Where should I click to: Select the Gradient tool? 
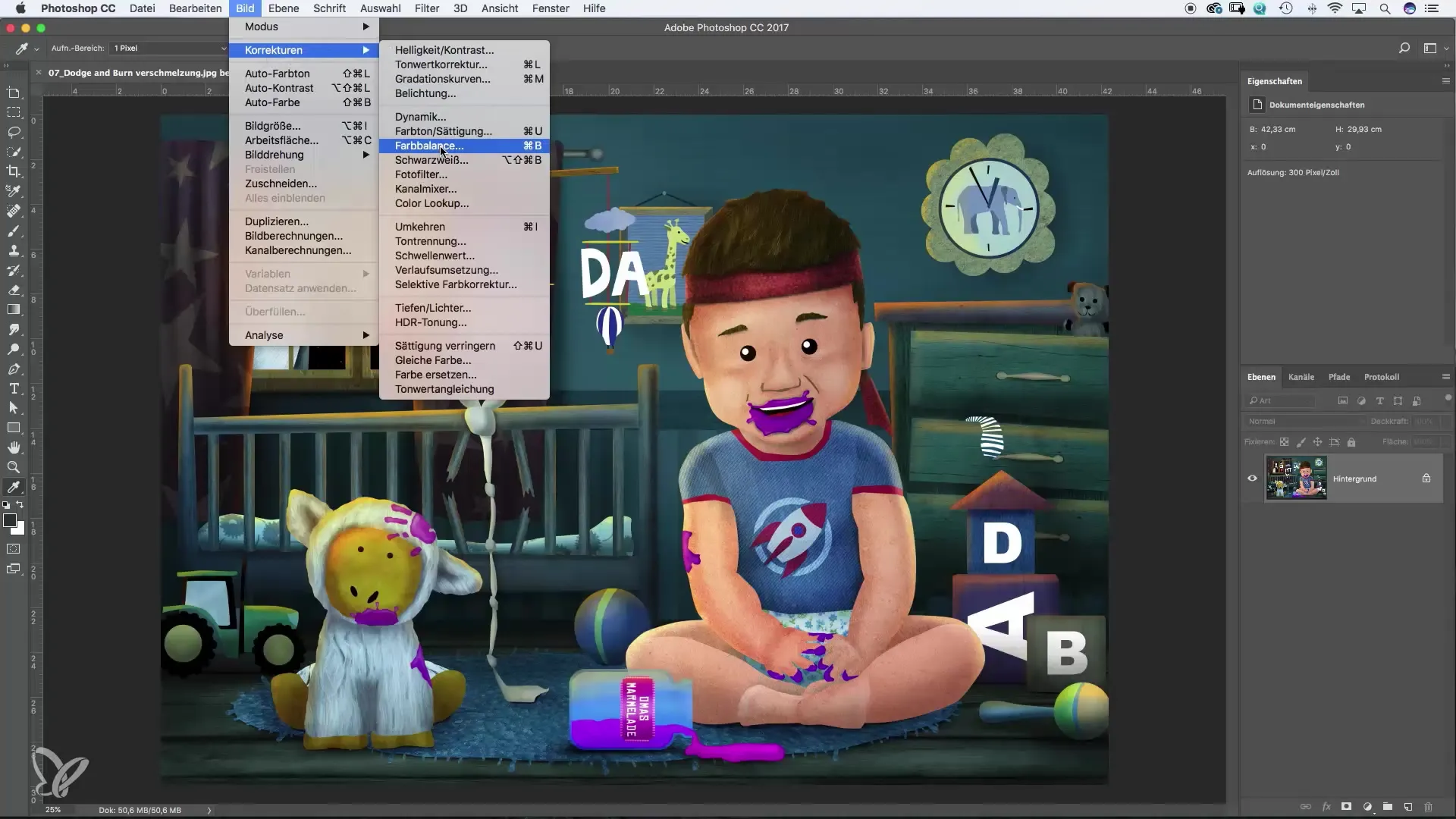click(x=14, y=309)
